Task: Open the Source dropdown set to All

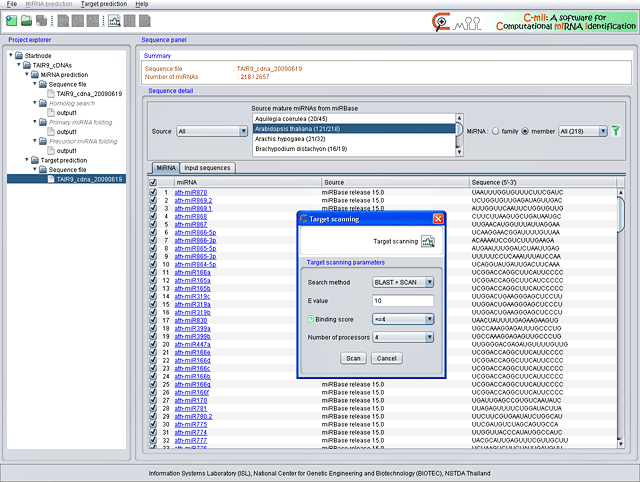Action: click(212, 131)
